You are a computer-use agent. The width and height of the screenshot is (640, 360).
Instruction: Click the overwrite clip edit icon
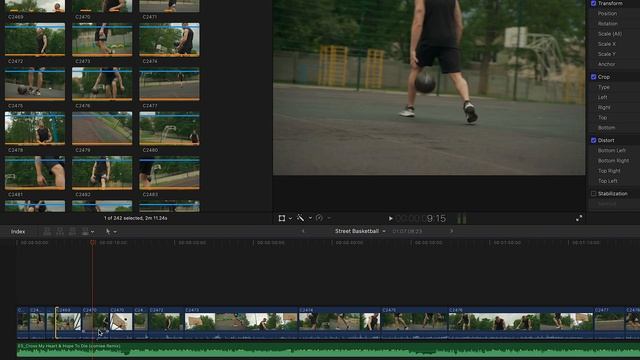(x=84, y=231)
